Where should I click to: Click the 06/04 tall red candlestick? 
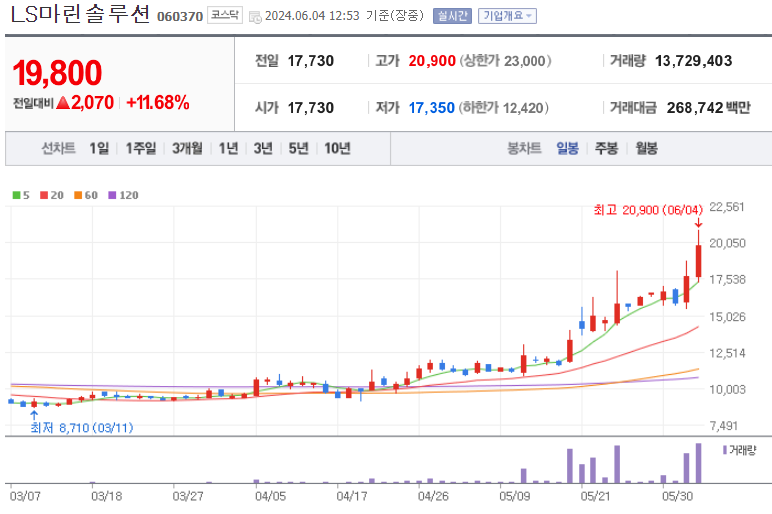click(698, 261)
